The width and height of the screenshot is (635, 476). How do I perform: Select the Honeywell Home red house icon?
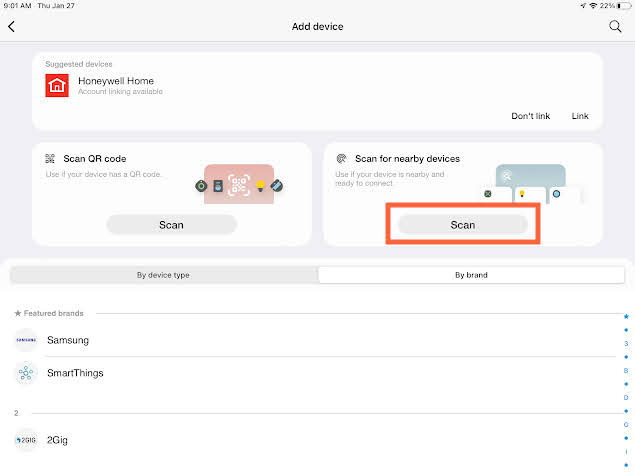[x=57, y=85]
